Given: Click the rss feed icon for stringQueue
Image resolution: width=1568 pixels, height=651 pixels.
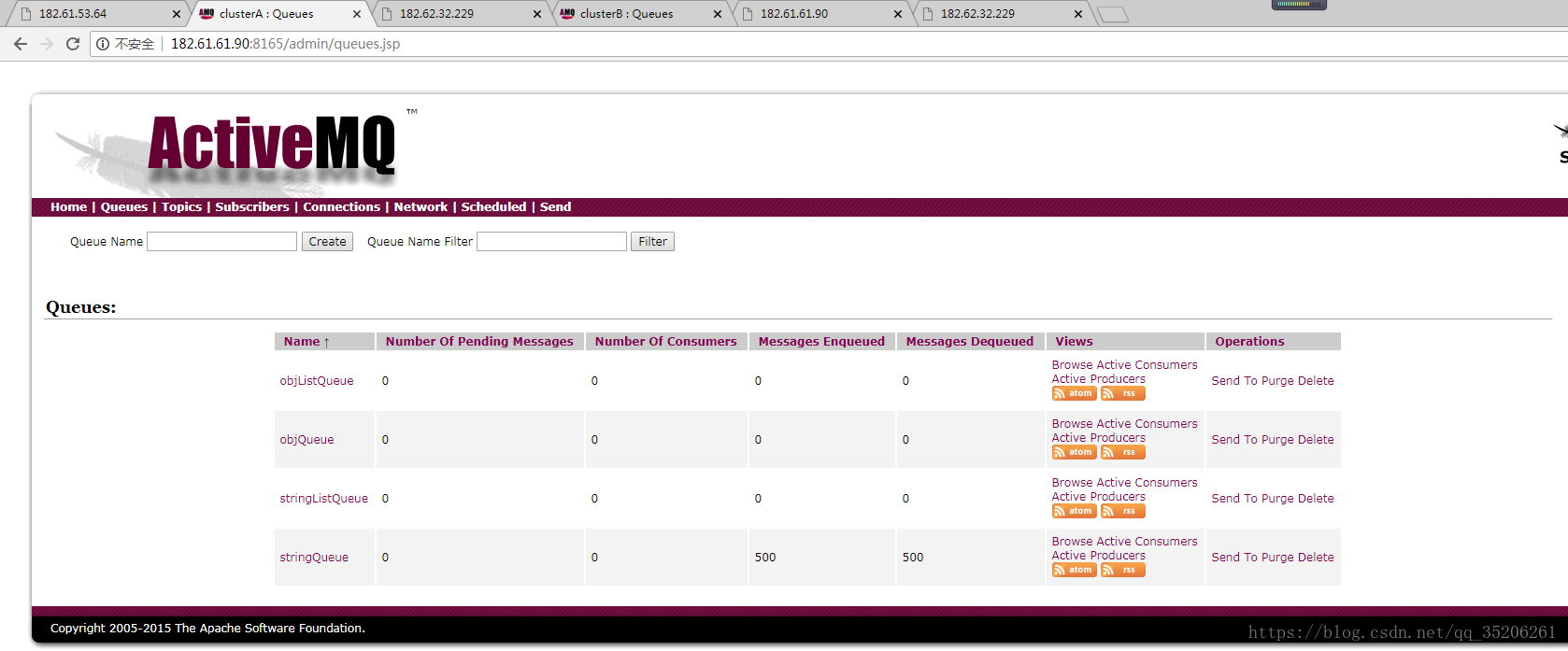Looking at the screenshot, I should [x=1122, y=570].
